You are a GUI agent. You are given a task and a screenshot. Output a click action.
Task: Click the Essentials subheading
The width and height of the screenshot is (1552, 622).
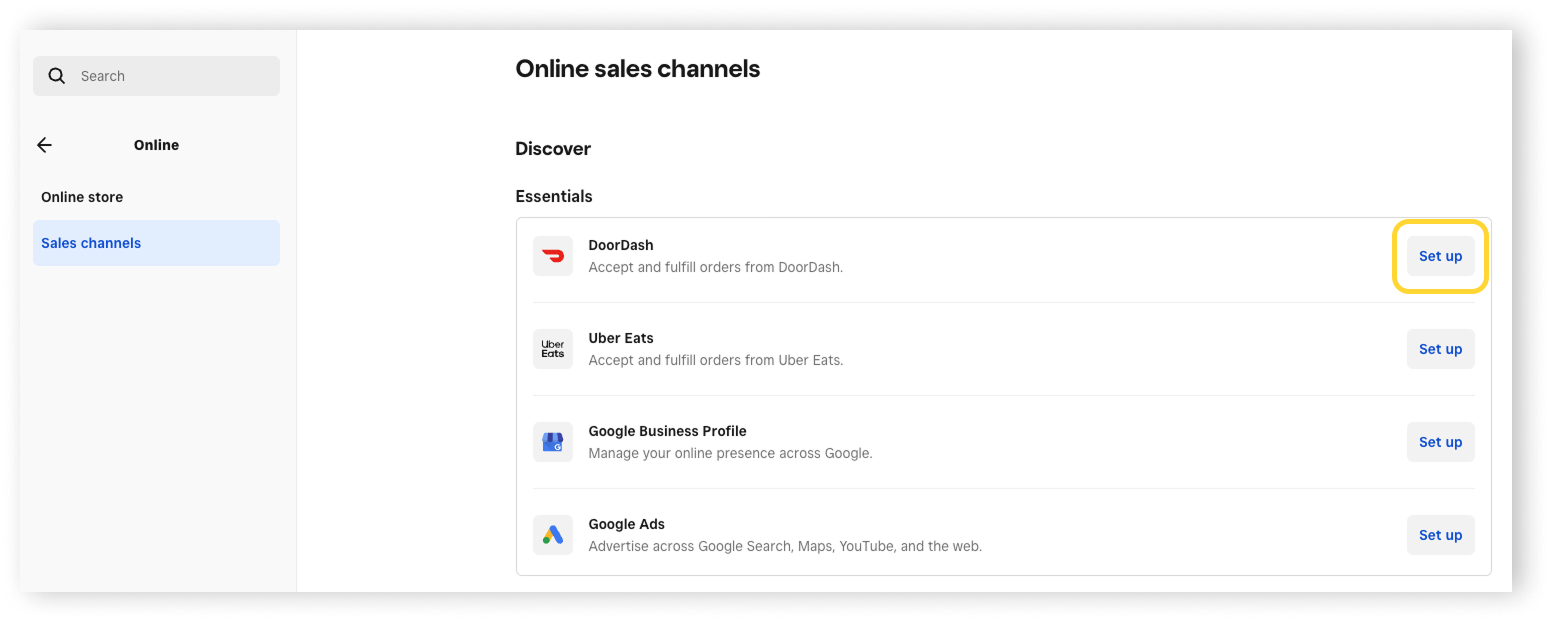tap(554, 197)
